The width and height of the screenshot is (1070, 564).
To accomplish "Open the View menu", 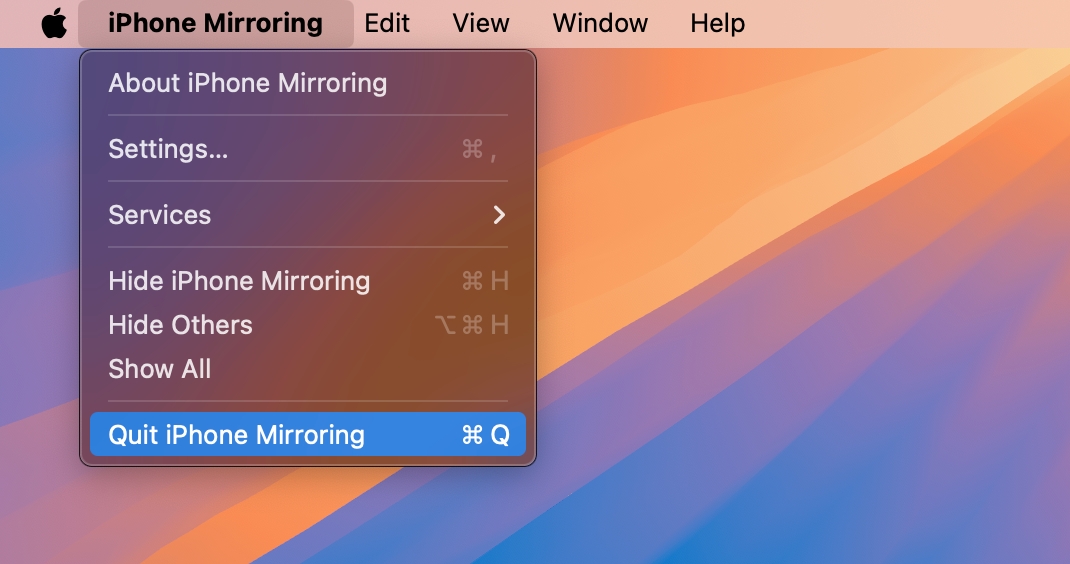I will click(480, 23).
